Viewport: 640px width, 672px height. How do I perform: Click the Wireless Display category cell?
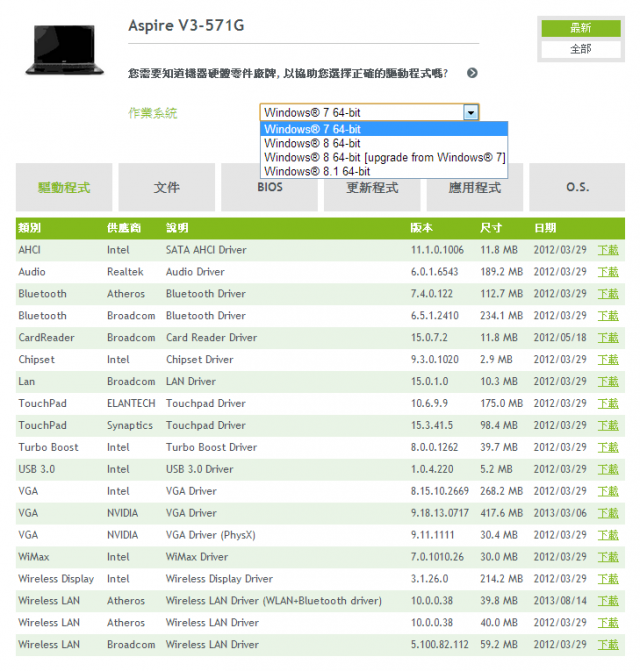[56, 579]
